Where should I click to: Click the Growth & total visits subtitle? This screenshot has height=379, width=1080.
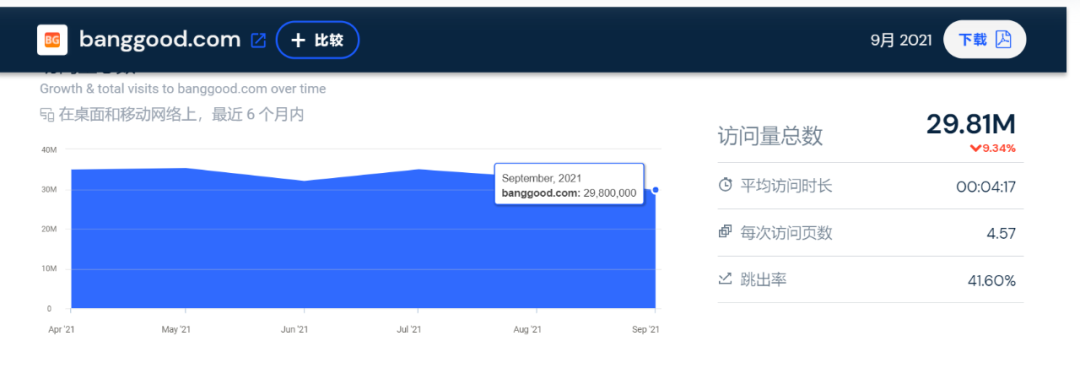[x=183, y=89]
